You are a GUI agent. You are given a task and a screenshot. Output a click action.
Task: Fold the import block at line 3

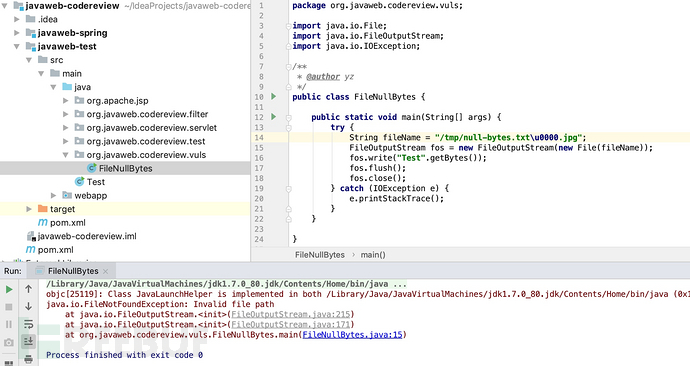288,26
